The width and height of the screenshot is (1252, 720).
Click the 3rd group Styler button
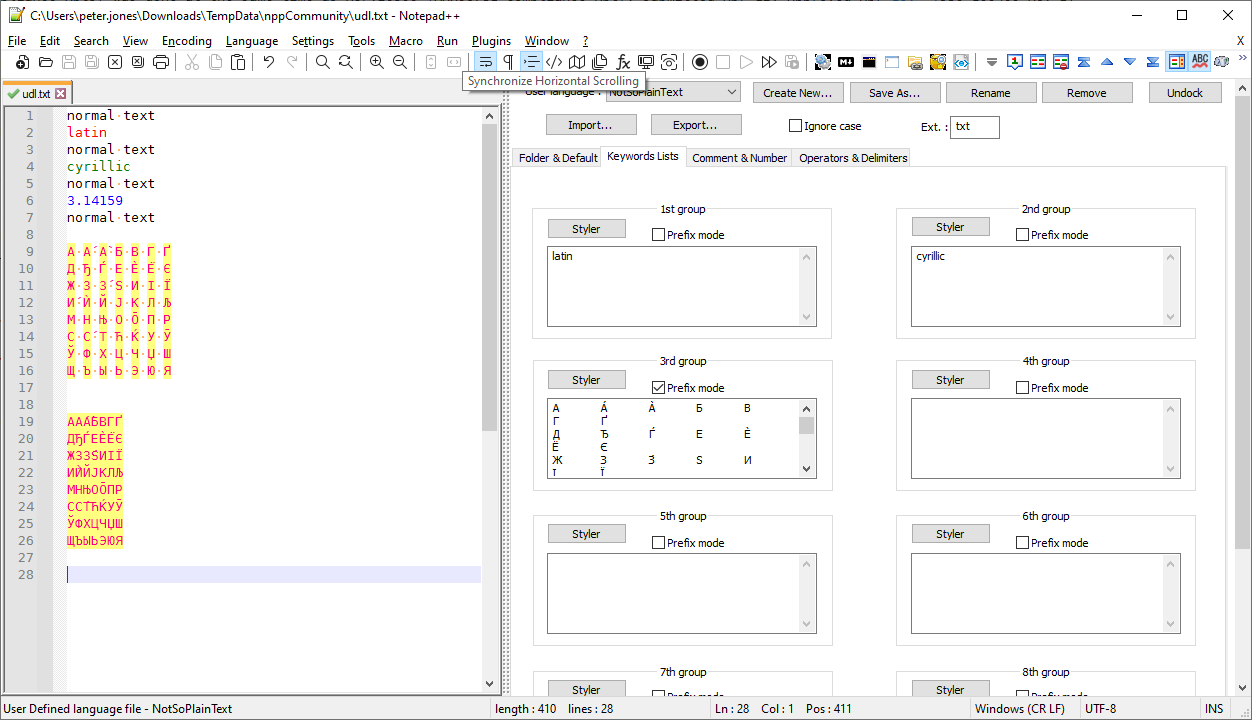586,380
